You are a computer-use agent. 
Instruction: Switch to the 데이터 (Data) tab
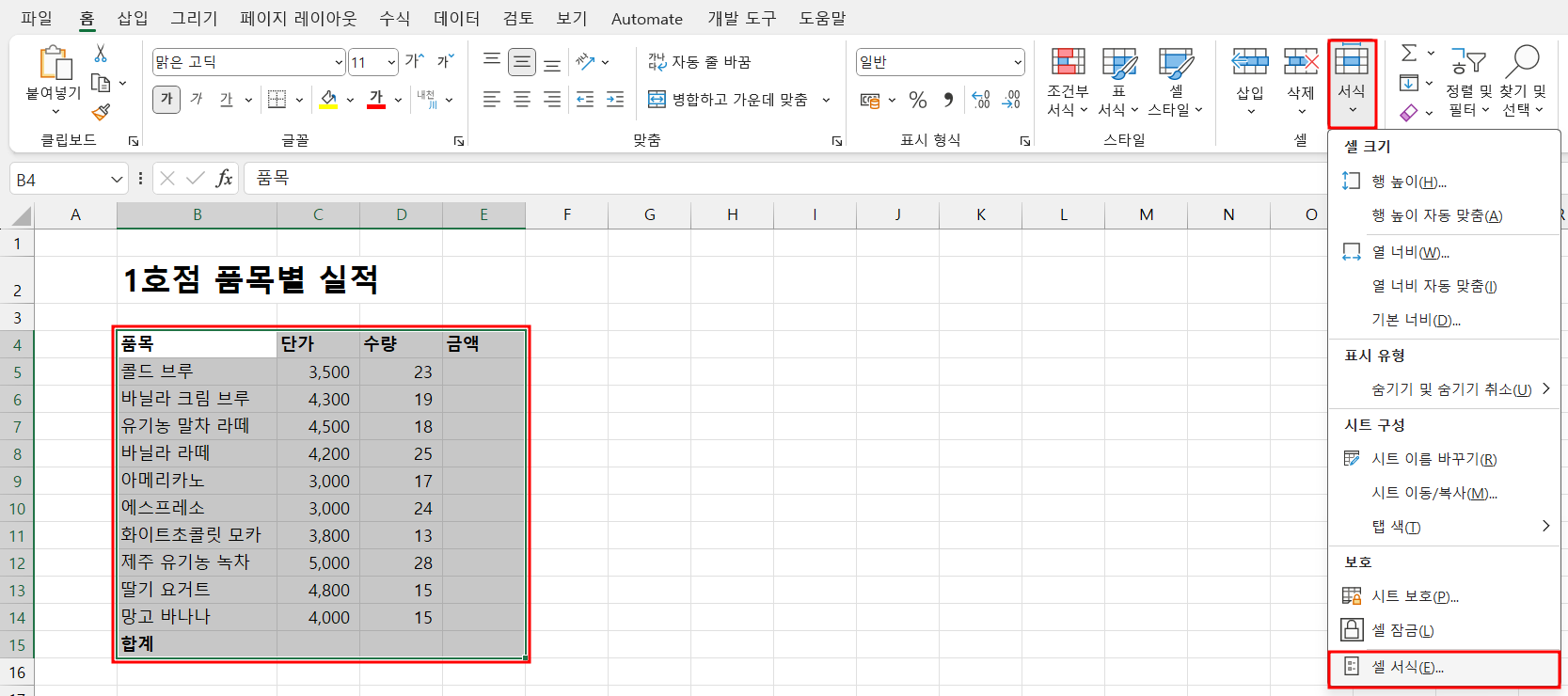[456, 18]
